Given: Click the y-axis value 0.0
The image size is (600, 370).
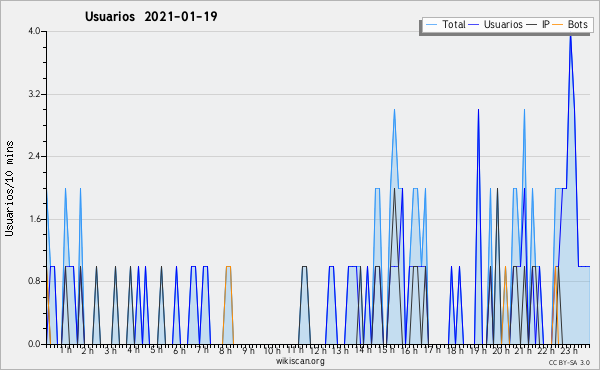Looking at the screenshot, I should 34,344.
